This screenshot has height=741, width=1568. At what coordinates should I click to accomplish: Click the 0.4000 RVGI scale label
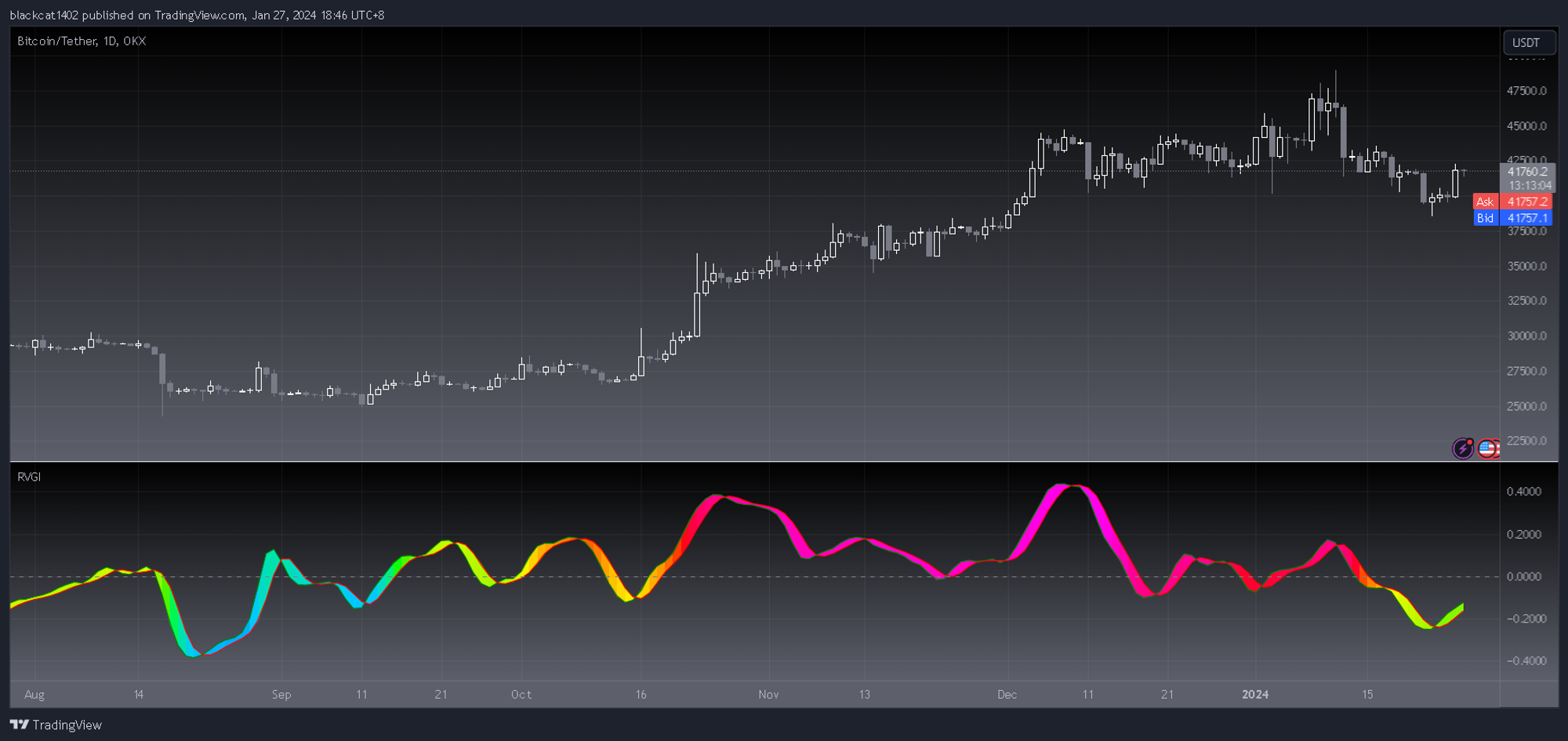pos(1524,492)
